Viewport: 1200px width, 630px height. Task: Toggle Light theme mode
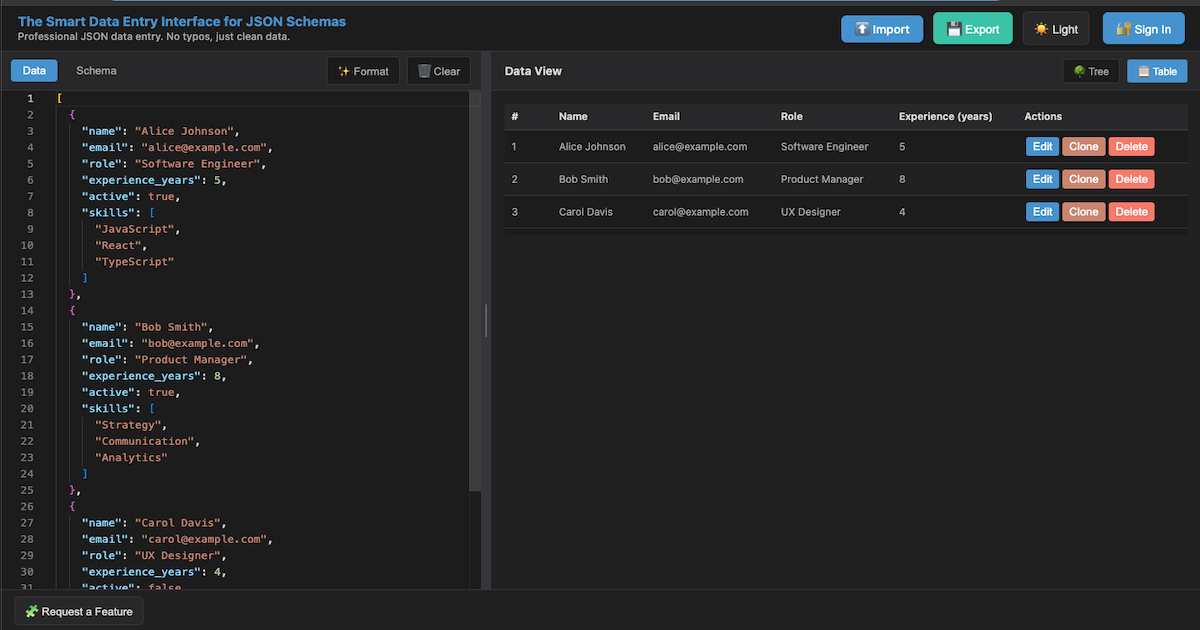click(x=1056, y=29)
